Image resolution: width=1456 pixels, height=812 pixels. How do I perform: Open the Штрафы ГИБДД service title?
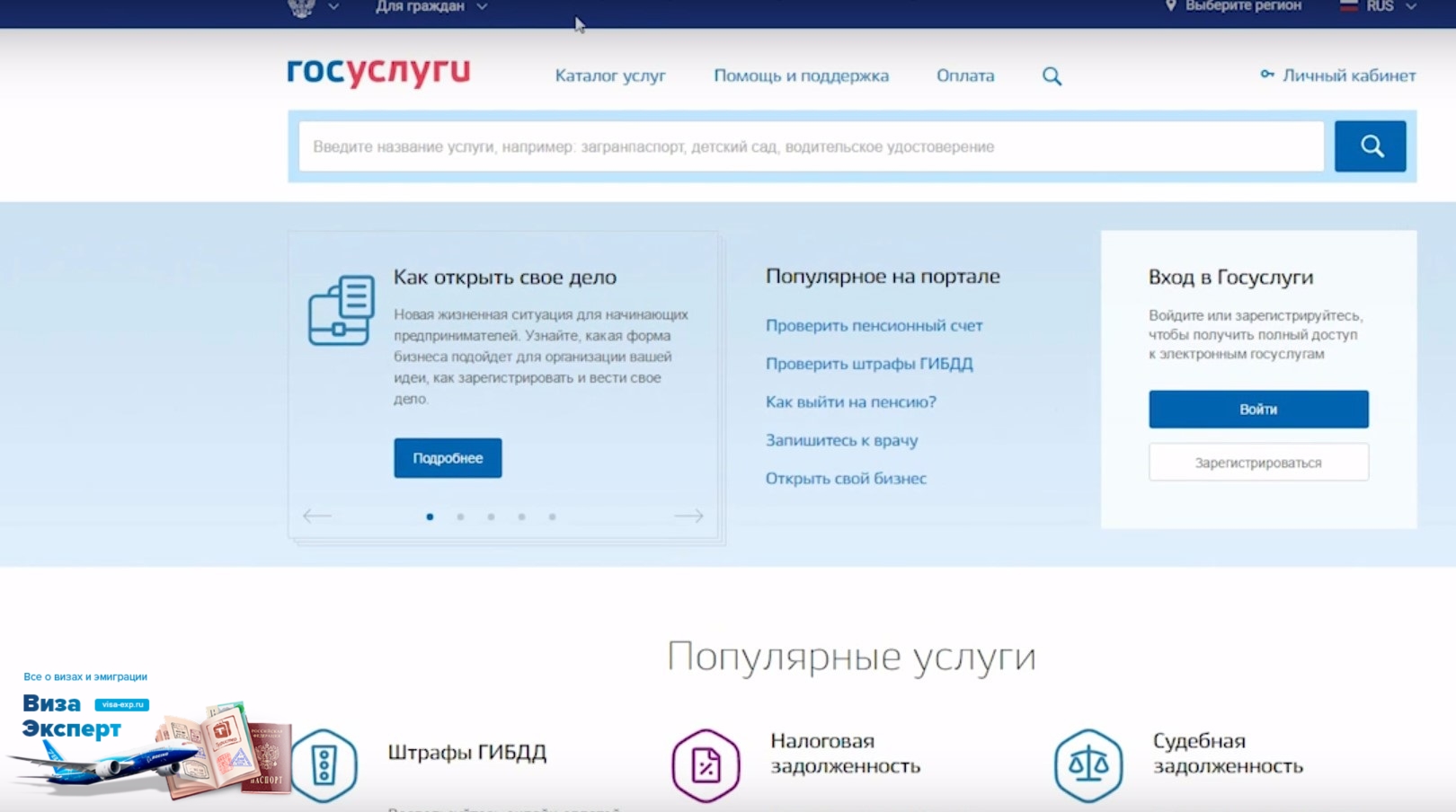point(466,753)
